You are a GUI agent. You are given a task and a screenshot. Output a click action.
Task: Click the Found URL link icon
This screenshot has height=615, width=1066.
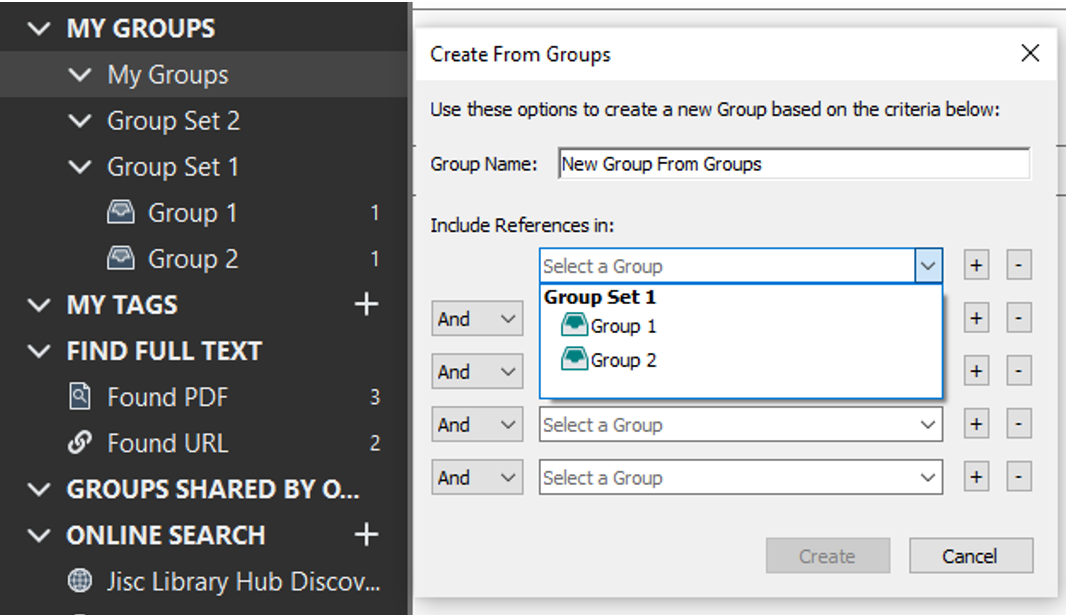pos(80,443)
